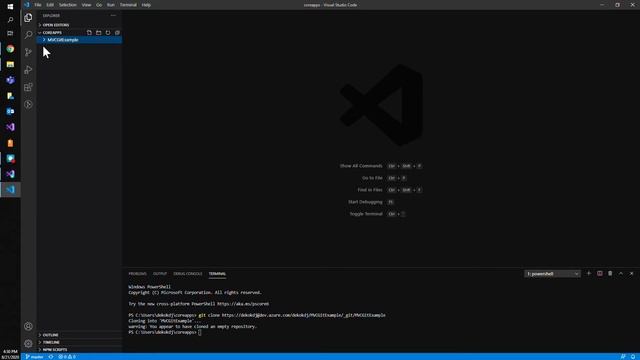640x360 pixels.
Task: Refresh the Explorer file tree
Action: click(108, 32)
